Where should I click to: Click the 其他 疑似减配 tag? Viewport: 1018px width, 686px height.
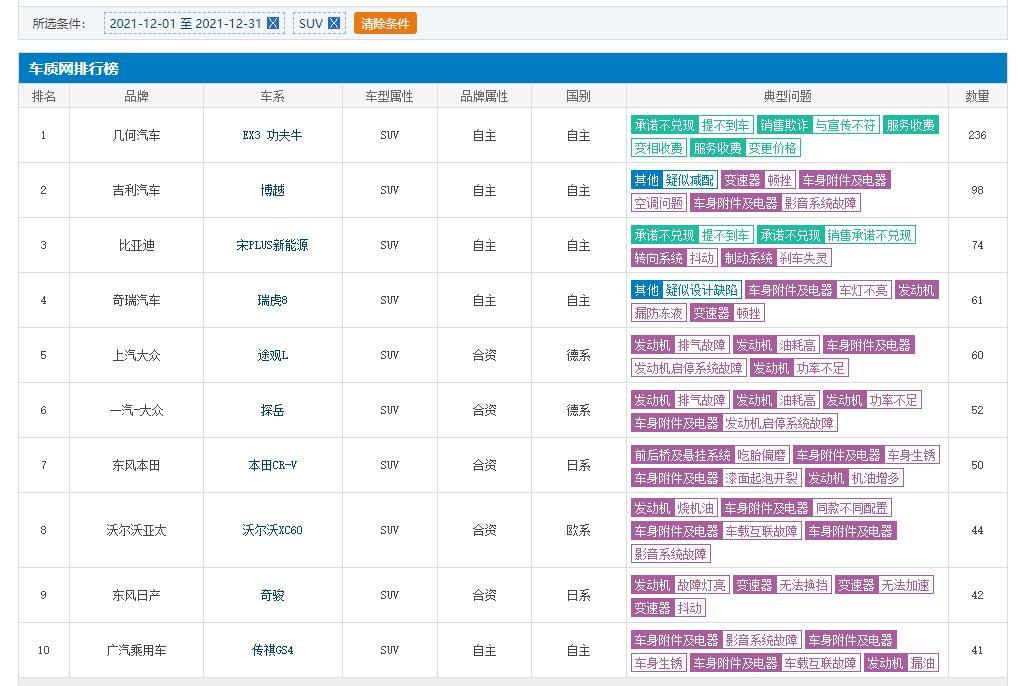click(674, 180)
